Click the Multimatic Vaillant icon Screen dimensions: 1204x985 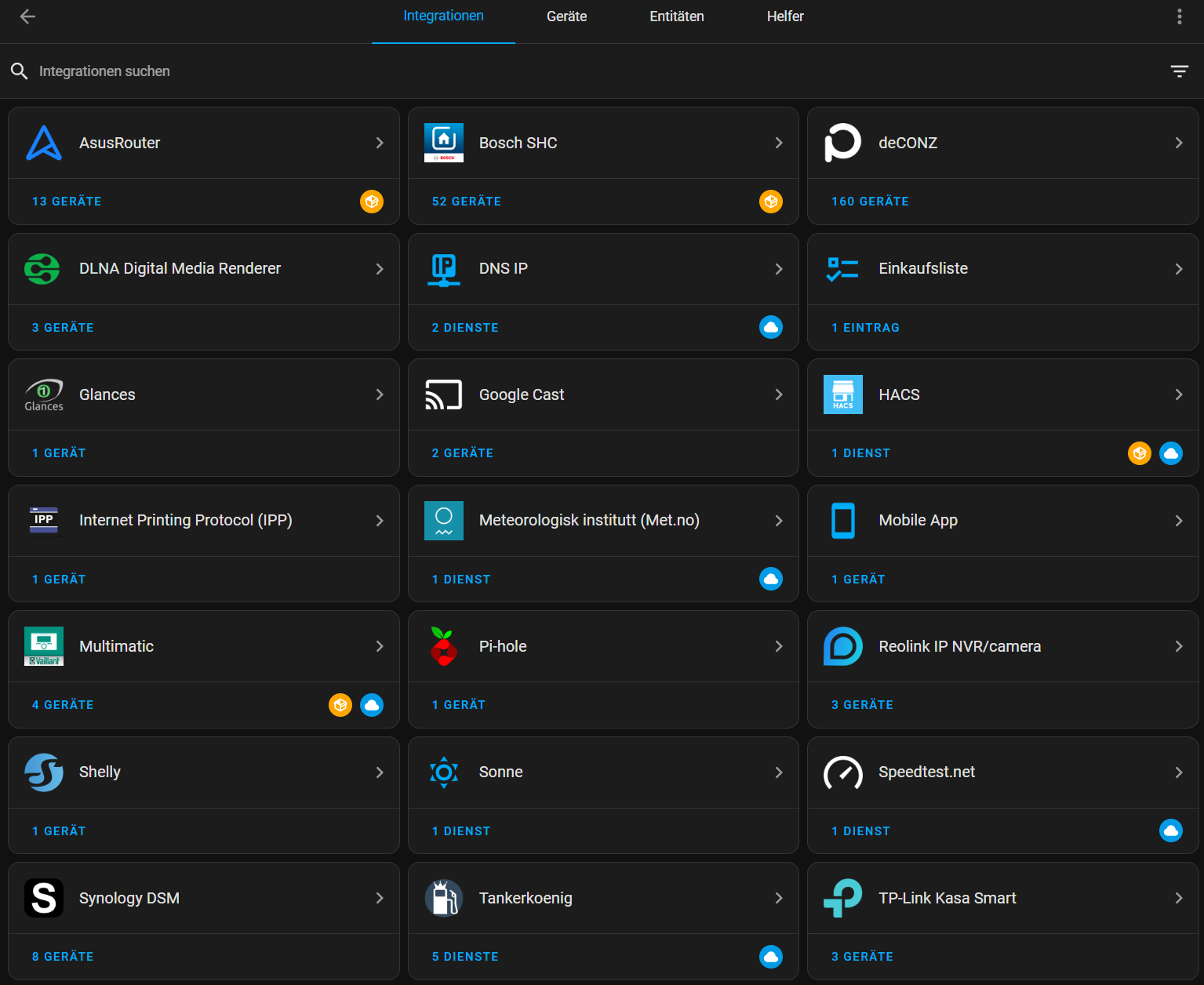click(44, 646)
